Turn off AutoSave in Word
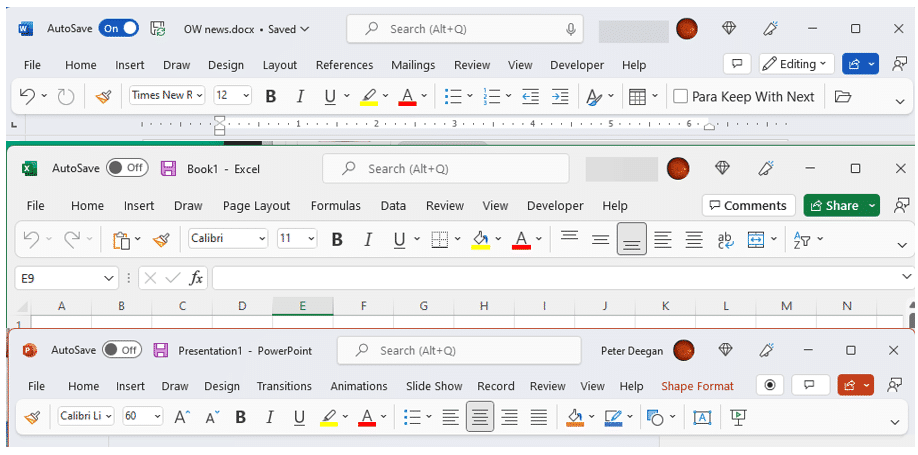The image size is (918, 455). pos(118,28)
